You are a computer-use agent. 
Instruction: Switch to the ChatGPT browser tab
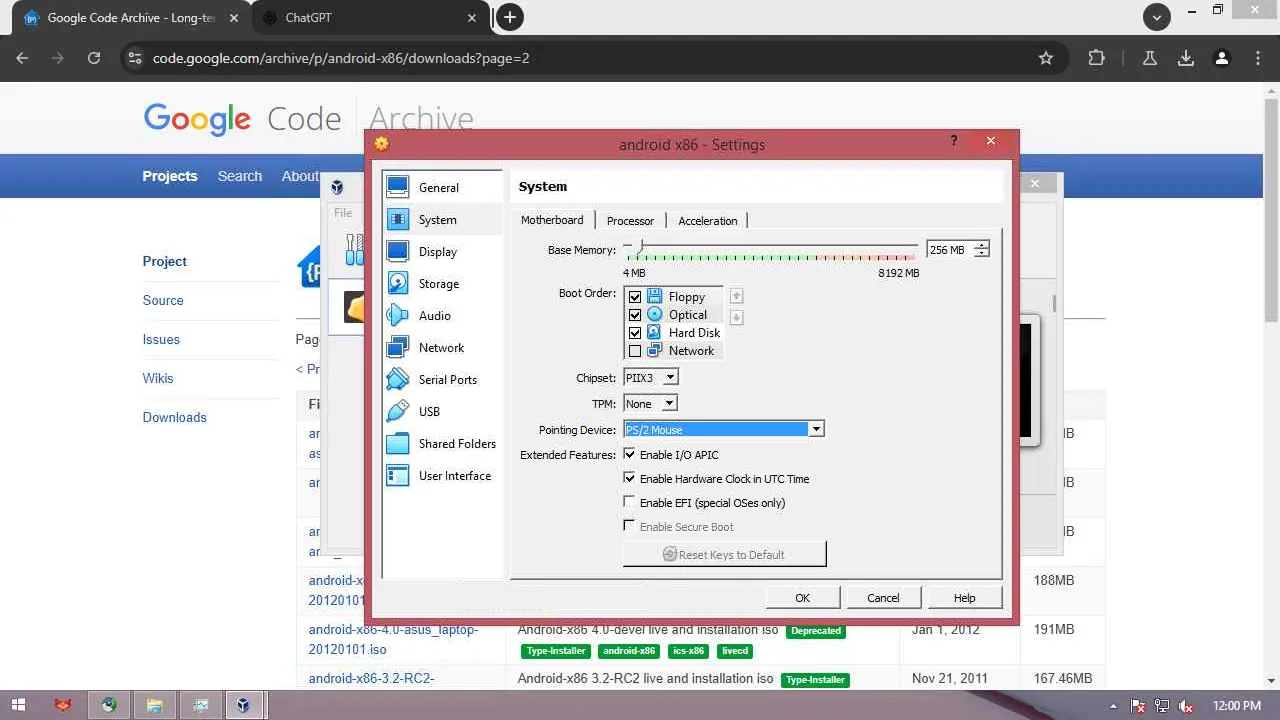point(368,18)
